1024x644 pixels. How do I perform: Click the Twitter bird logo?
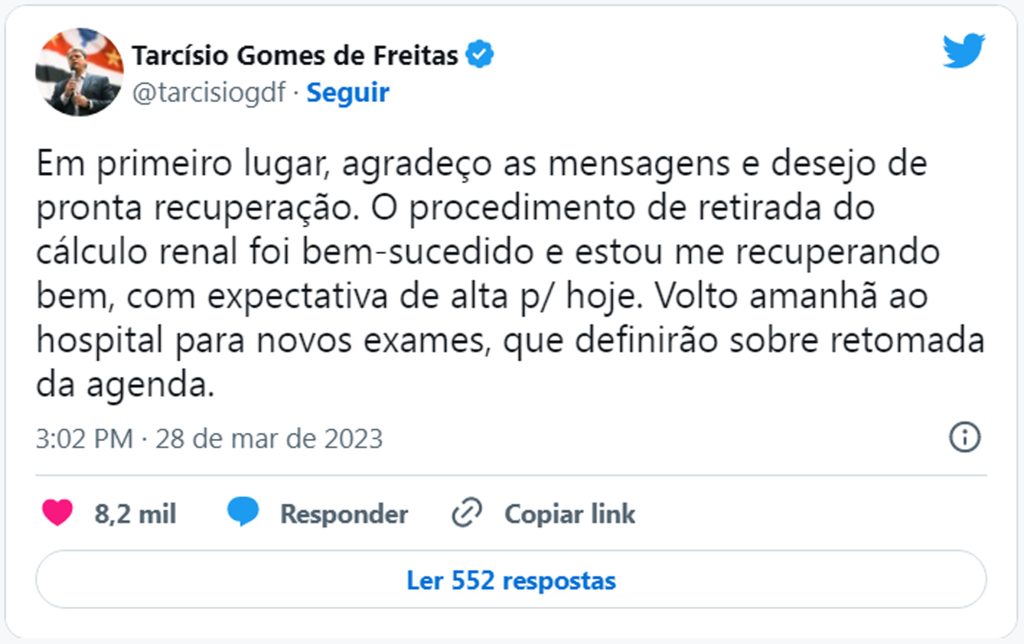tap(964, 50)
